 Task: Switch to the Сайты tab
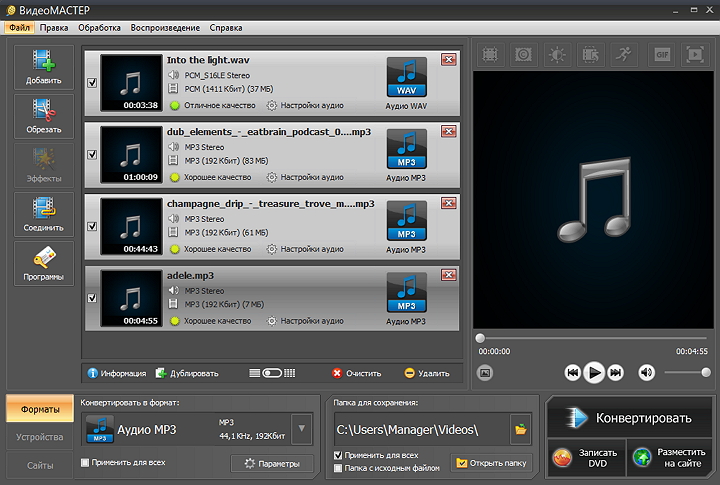(x=40, y=465)
